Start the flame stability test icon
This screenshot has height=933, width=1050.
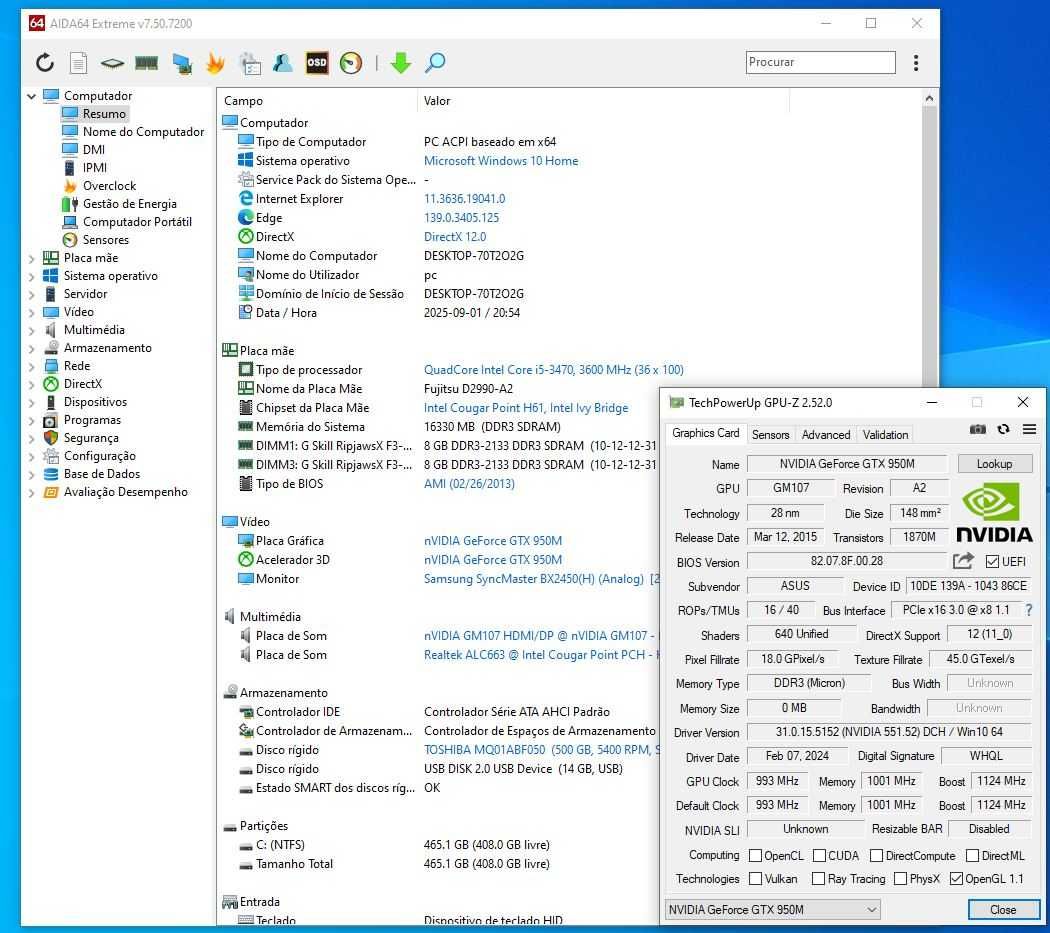pos(215,63)
